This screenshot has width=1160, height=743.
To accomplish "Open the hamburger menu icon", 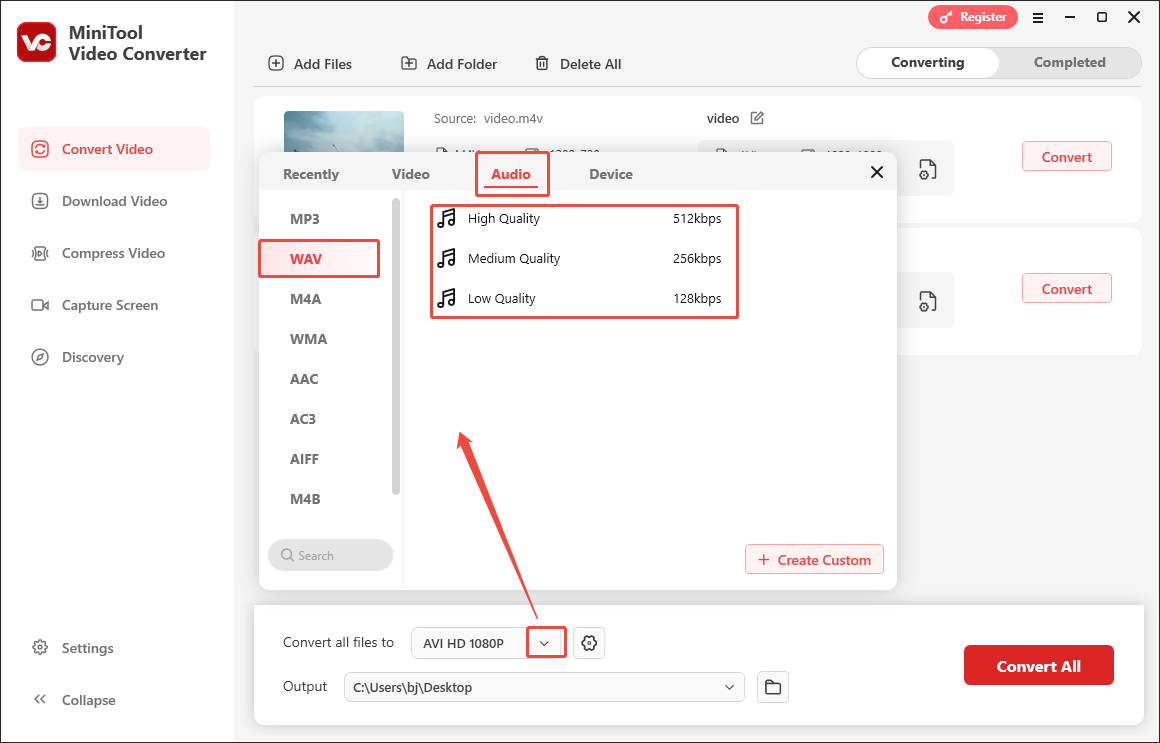I will point(1038,18).
